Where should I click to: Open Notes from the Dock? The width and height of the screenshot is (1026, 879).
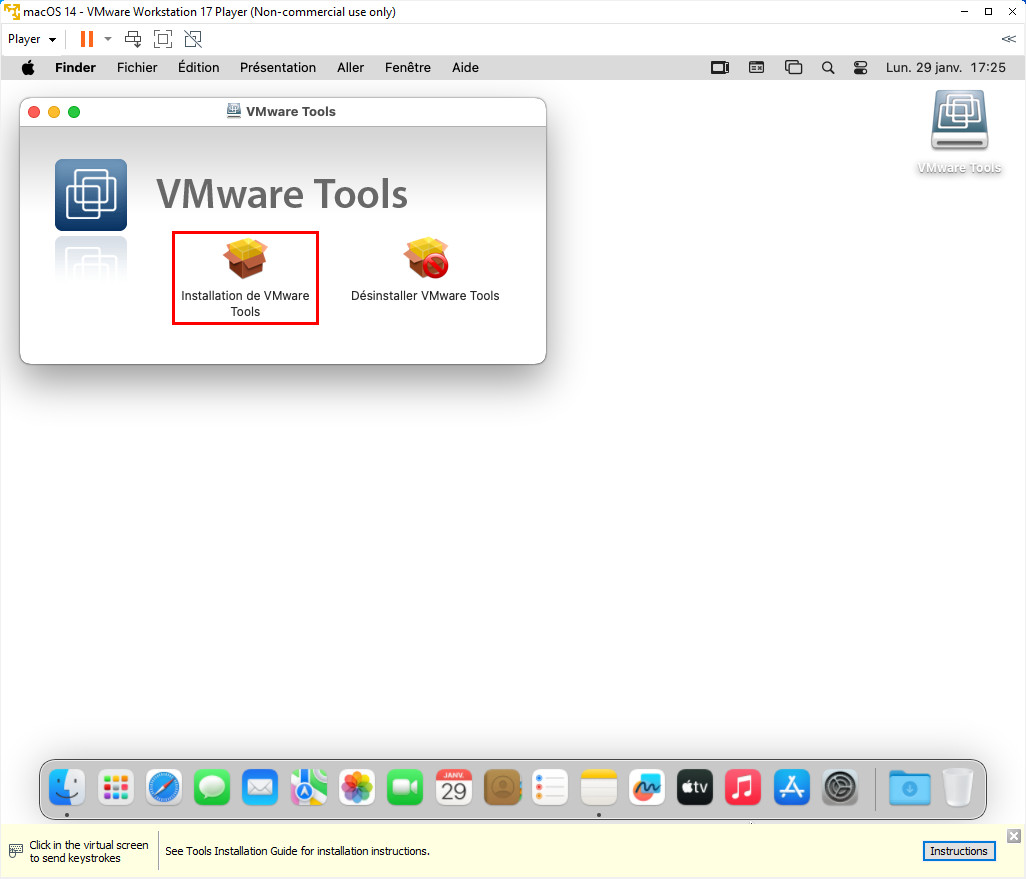coord(599,787)
